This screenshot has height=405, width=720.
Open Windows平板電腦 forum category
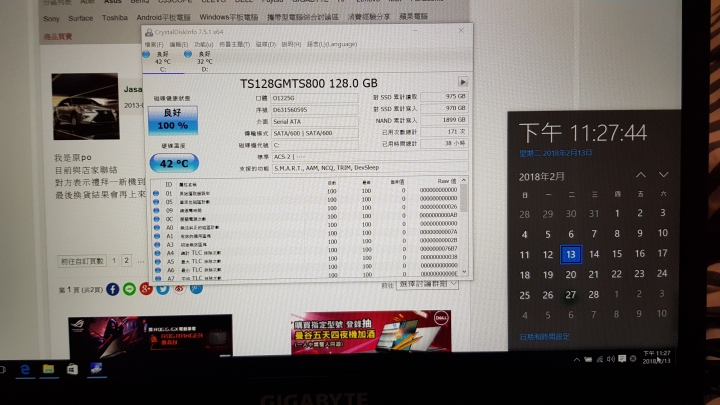pos(229,17)
